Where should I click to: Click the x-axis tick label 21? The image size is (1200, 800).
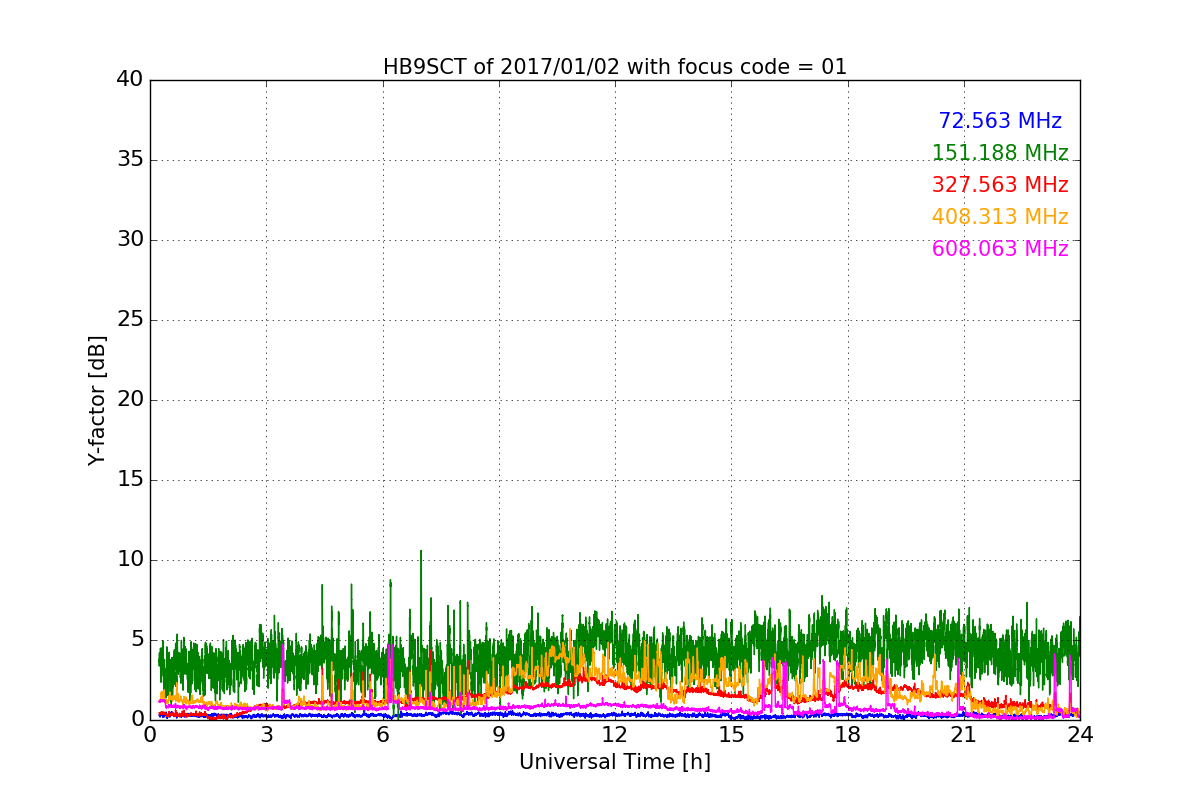[964, 735]
